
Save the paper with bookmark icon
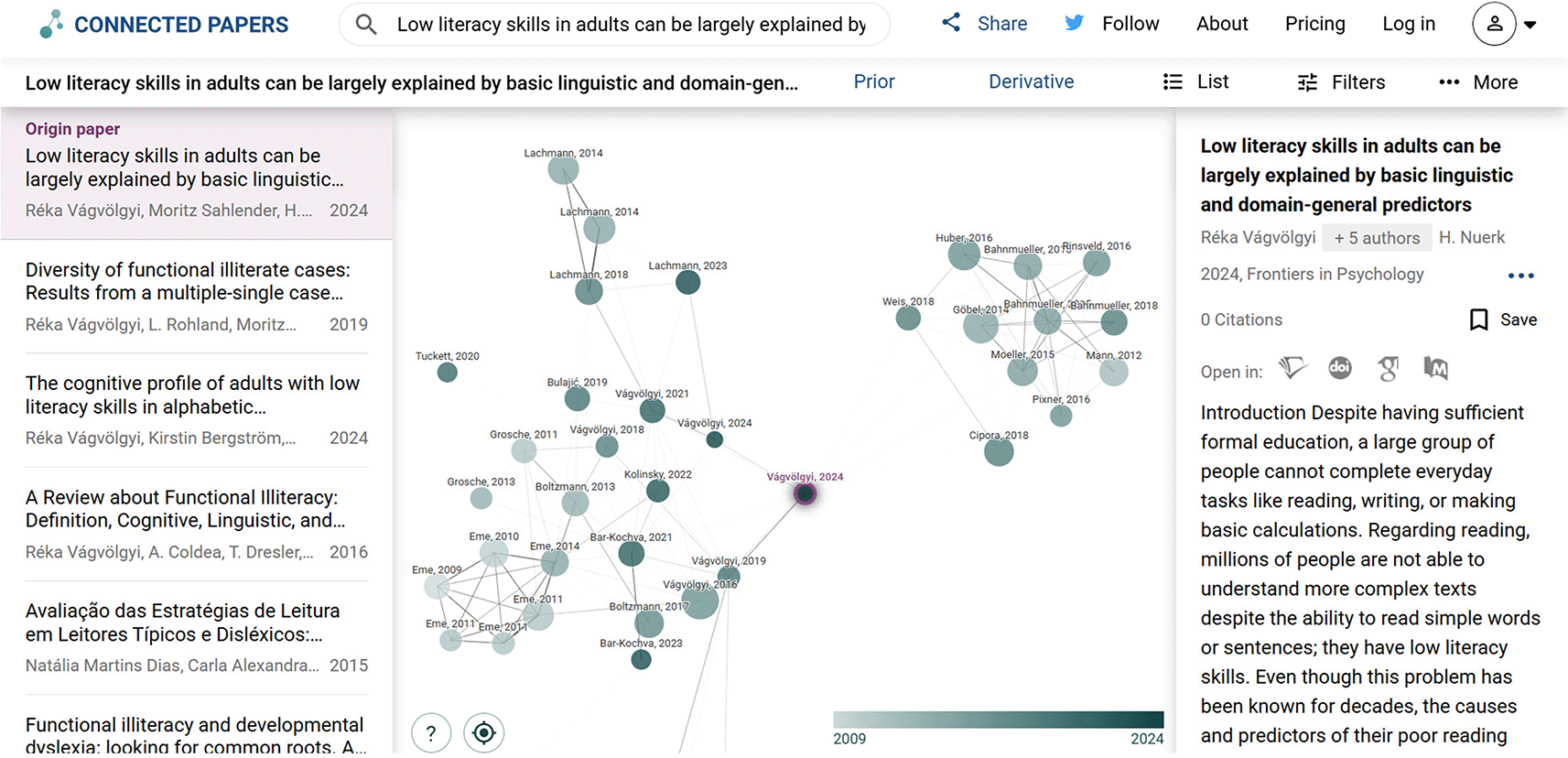point(1503,319)
